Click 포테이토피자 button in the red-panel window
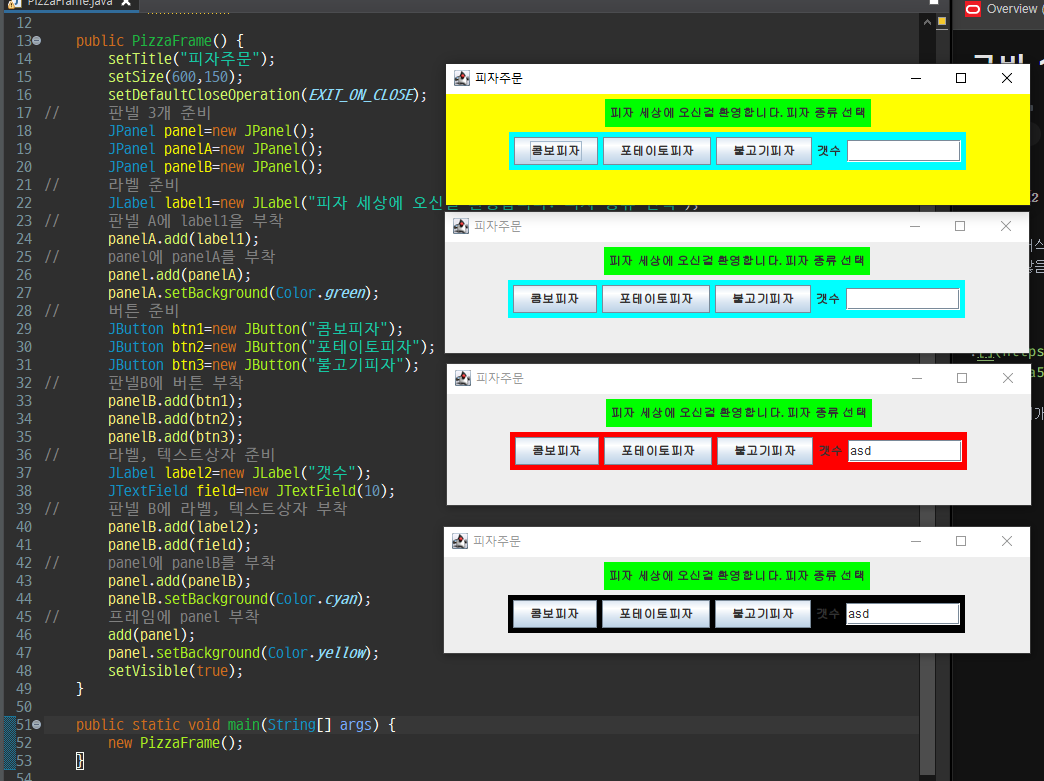 pyautogui.click(x=658, y=451)
